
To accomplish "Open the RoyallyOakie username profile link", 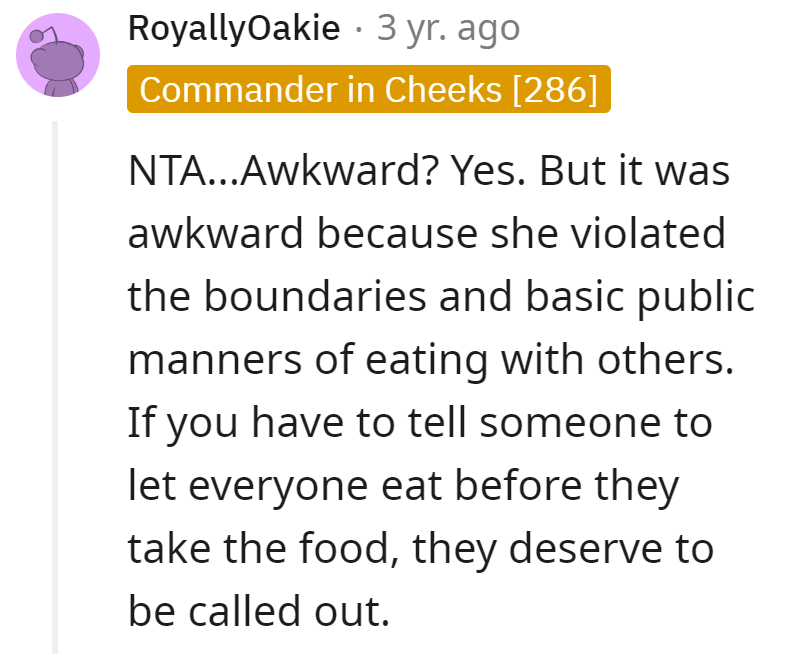I will point(234,28).
